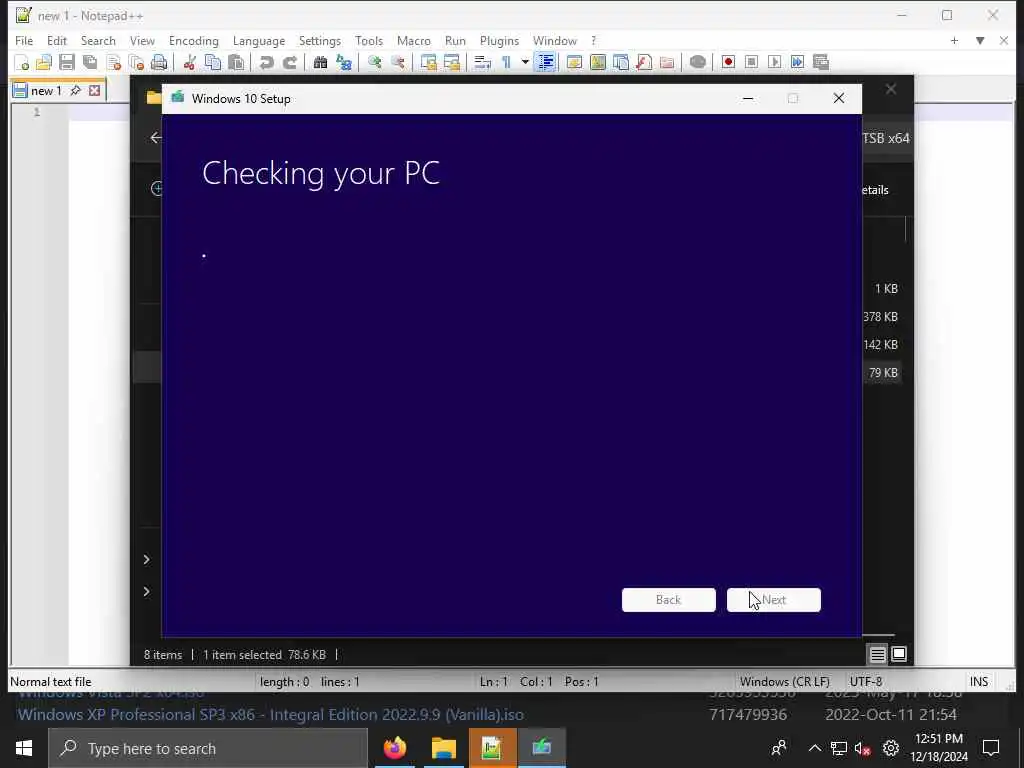Click the Stop Recording macro icon
Viewport: 1024px width, 768px height.
pyautogui.click(x=751, y=63)
